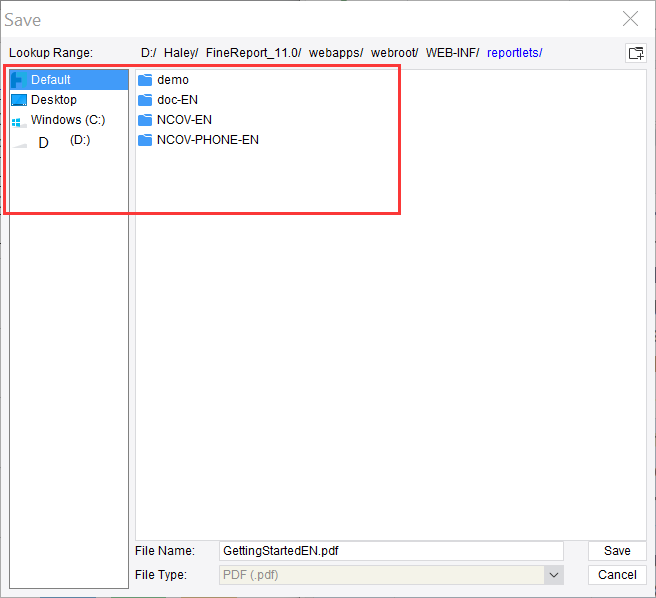Choose Windows (C:) drive
The image size is (656, 598).
[x=69, y=120]
